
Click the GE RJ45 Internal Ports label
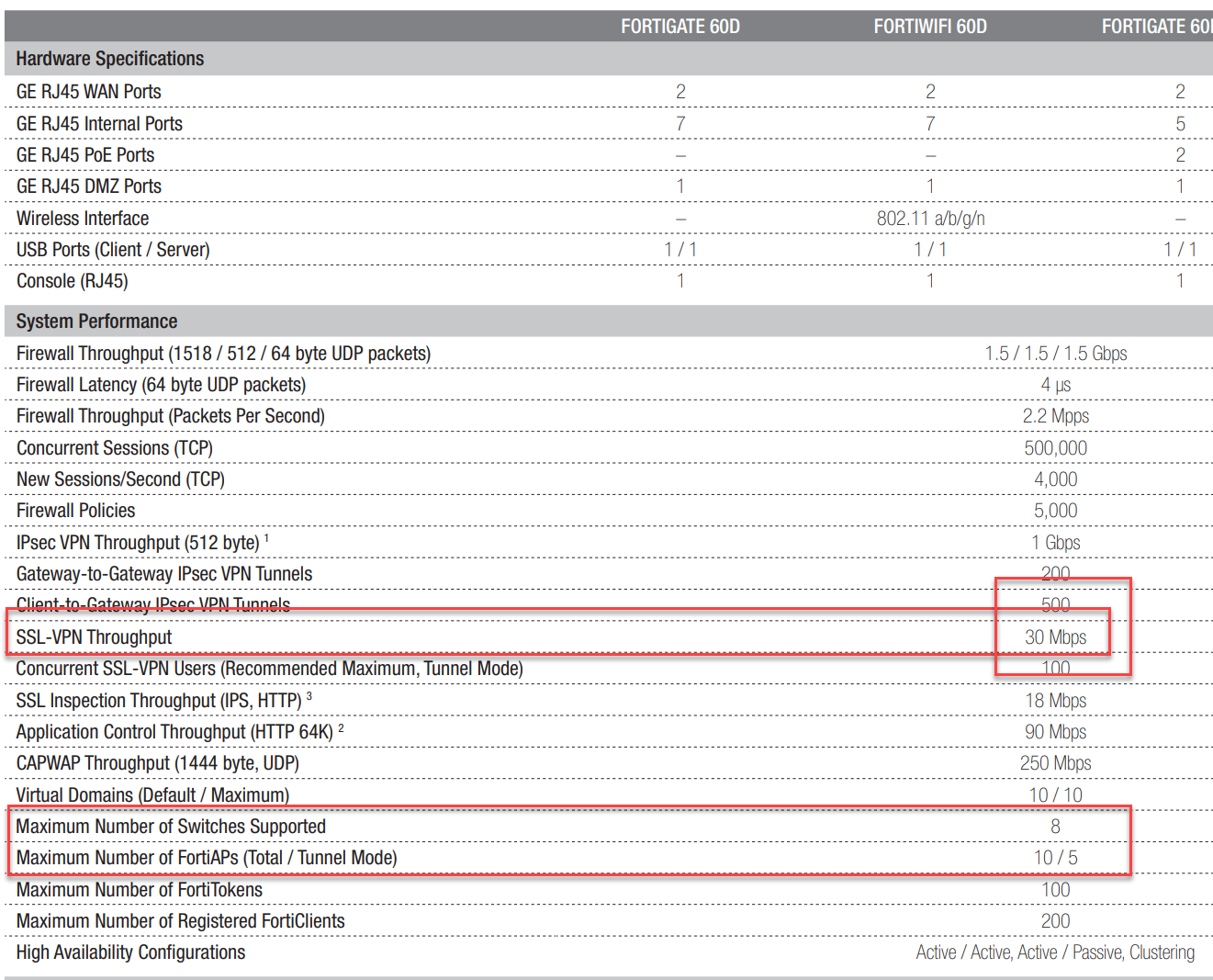coord(99,124)
